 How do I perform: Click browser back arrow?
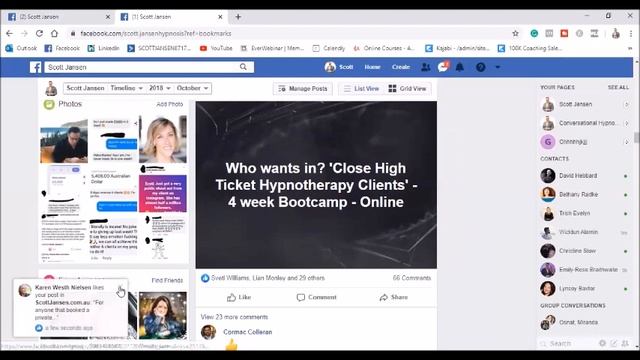9,33
